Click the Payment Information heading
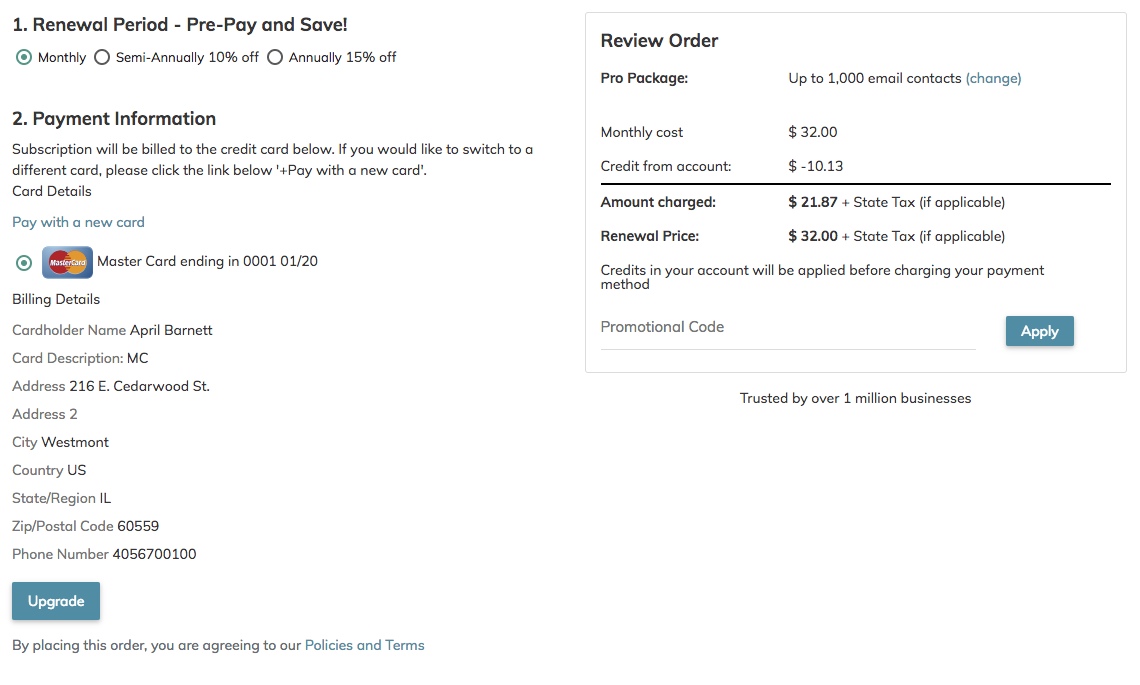Viewport: 1140px width, 685px height. click(114, 119)
